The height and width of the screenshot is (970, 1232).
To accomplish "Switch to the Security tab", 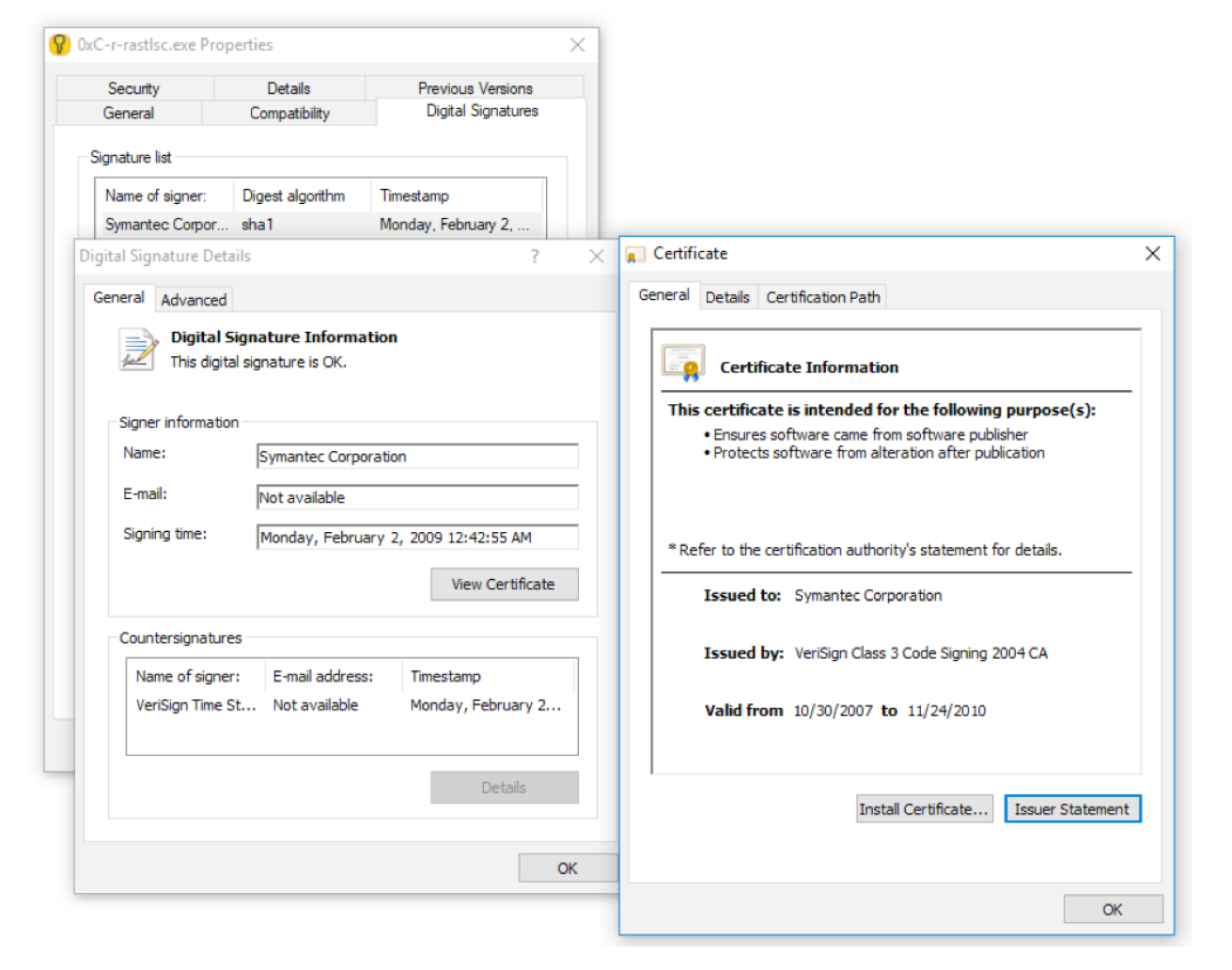I will pyautogui.click(x=133, y=88).
